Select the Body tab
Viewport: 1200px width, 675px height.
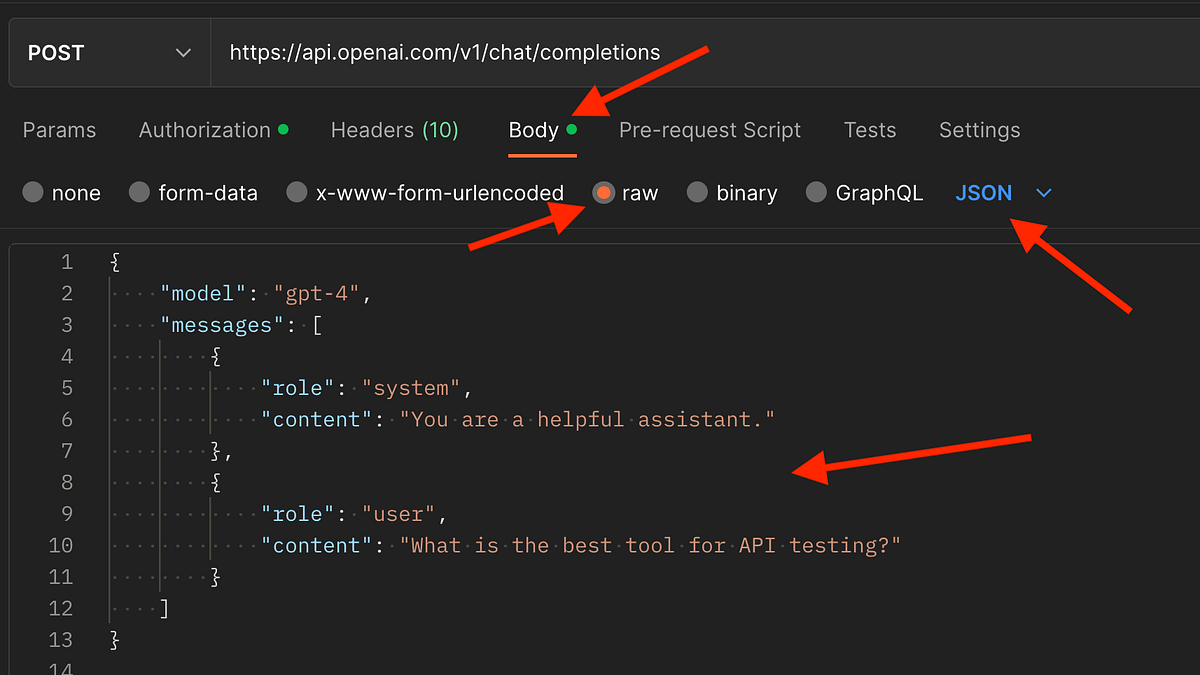[x=534, y=130]
